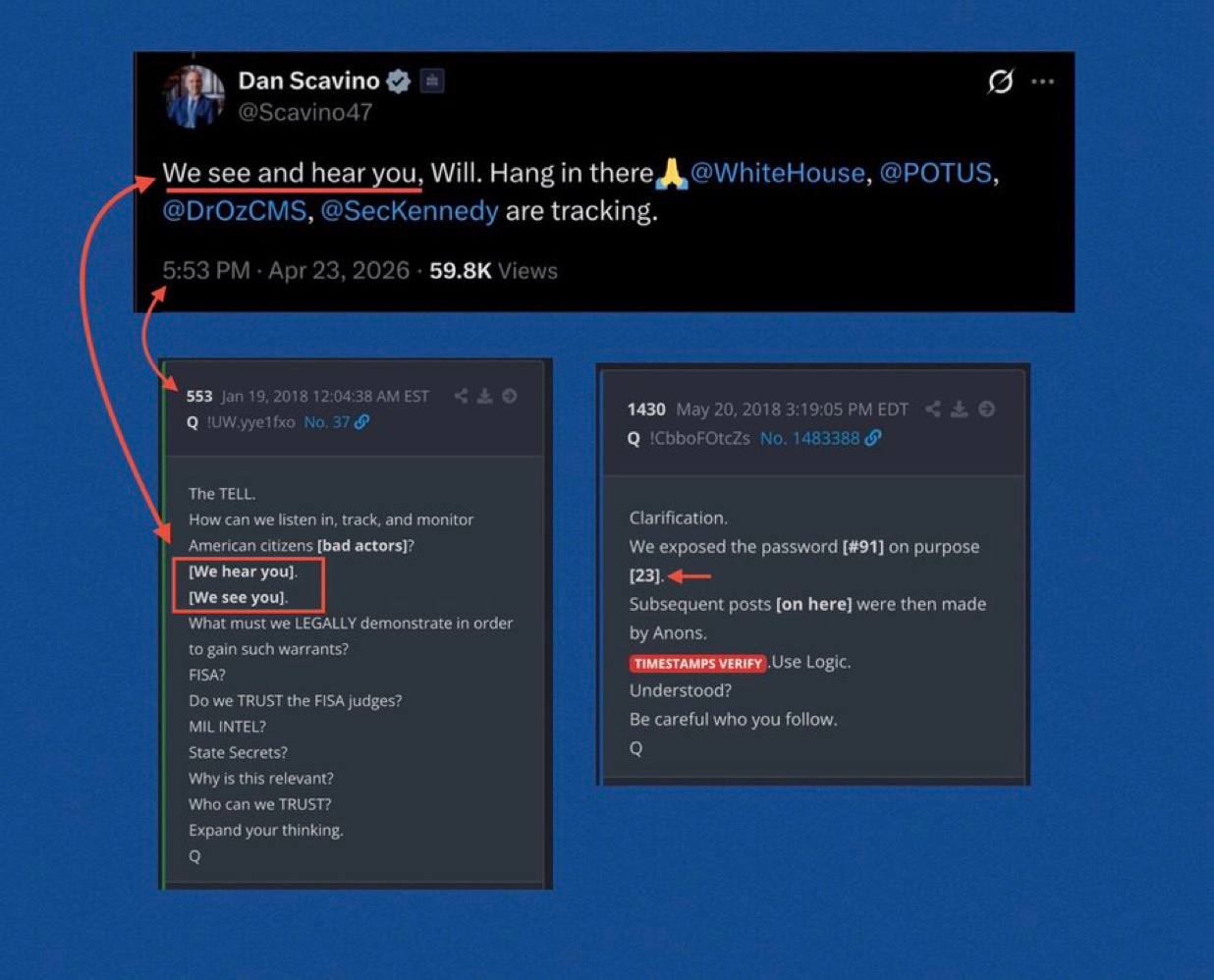Screen dimensions: 1214x980
Task: Click the download icon on post 553
Action: 485,396
